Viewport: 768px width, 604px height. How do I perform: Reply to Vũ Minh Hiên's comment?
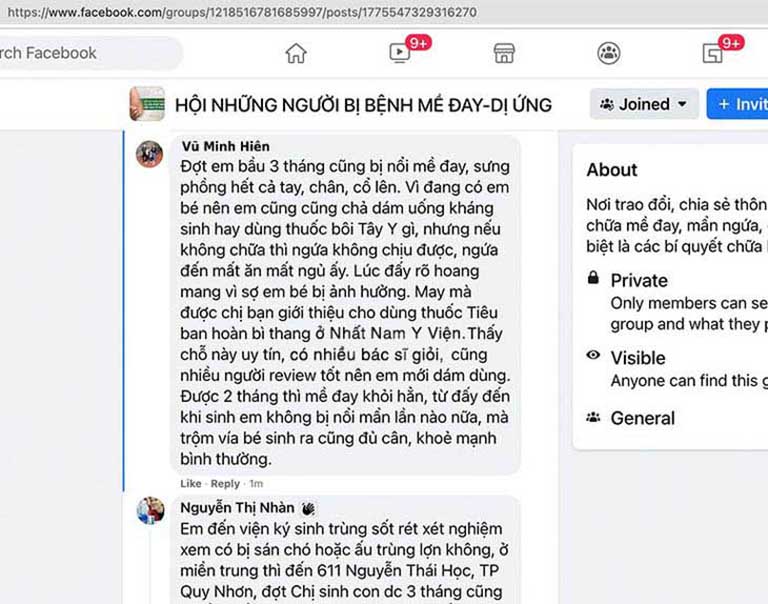click(x=225, y=483)
